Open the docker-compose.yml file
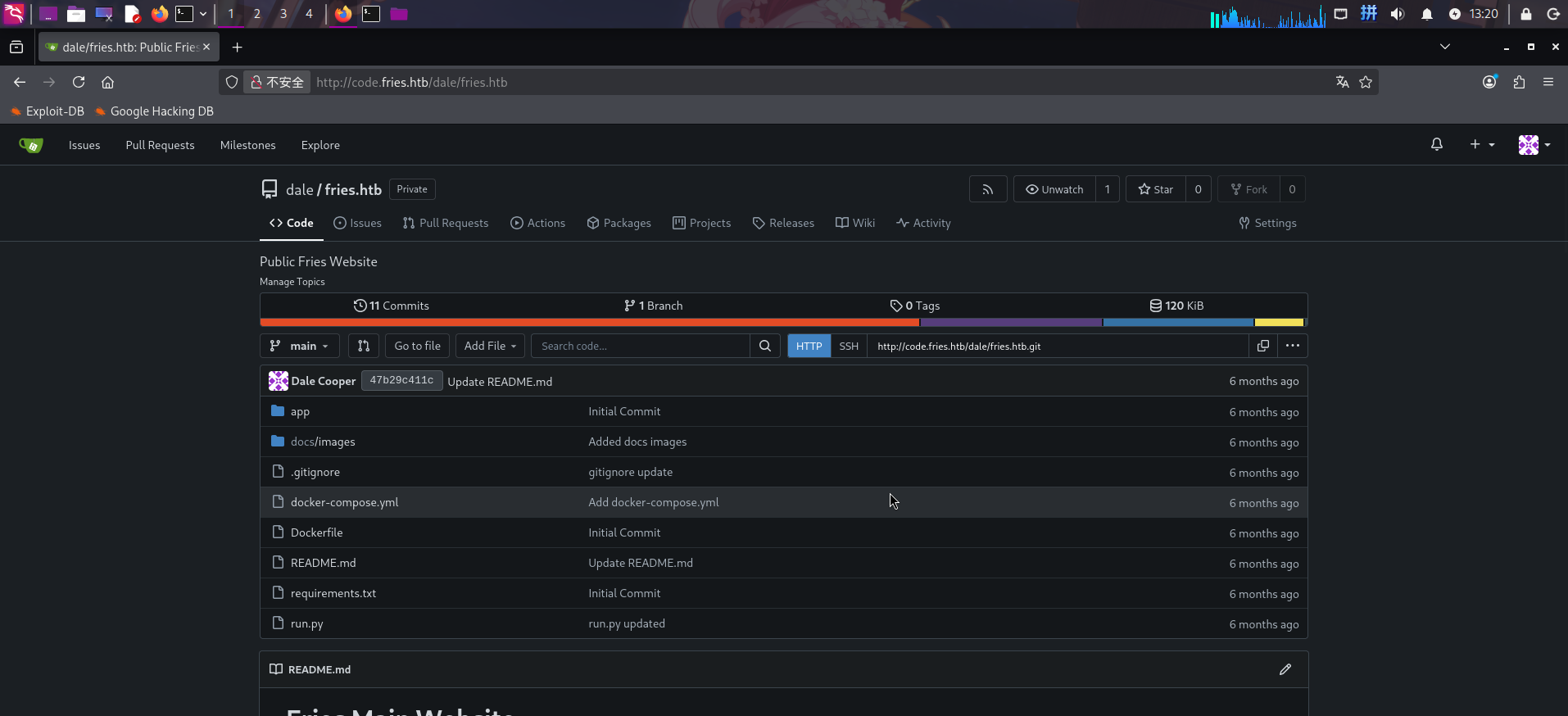 [345, 502]
